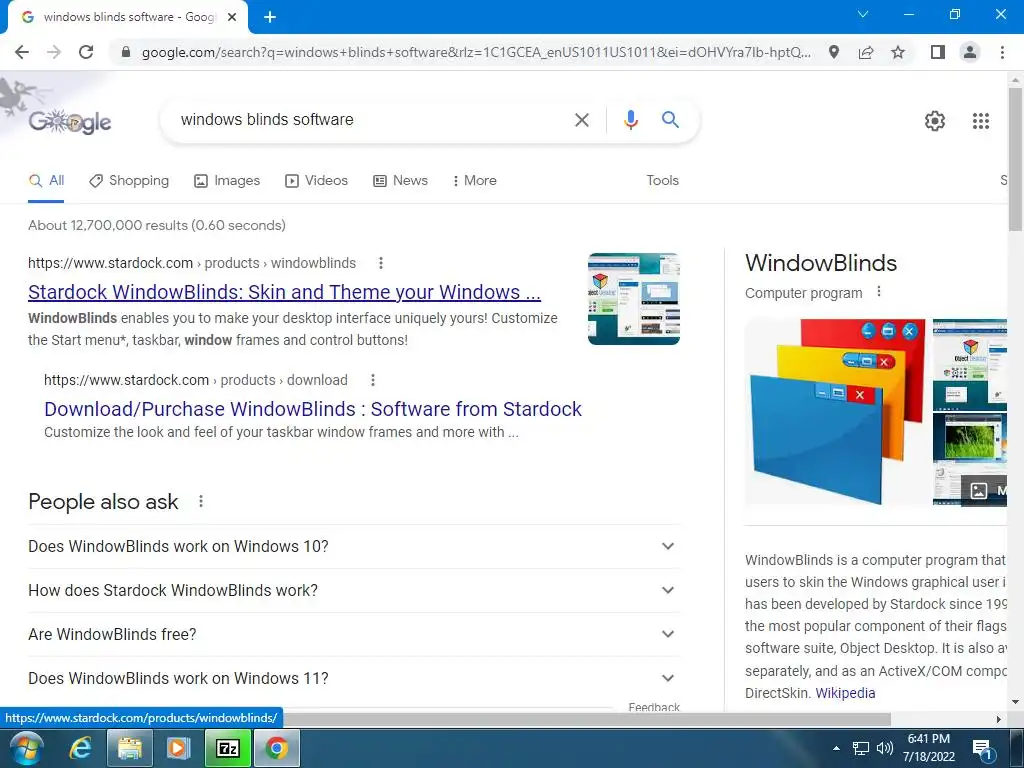Go to Google home via the logo
This screenshot has height=768, width=1024.
click(70, 121)
